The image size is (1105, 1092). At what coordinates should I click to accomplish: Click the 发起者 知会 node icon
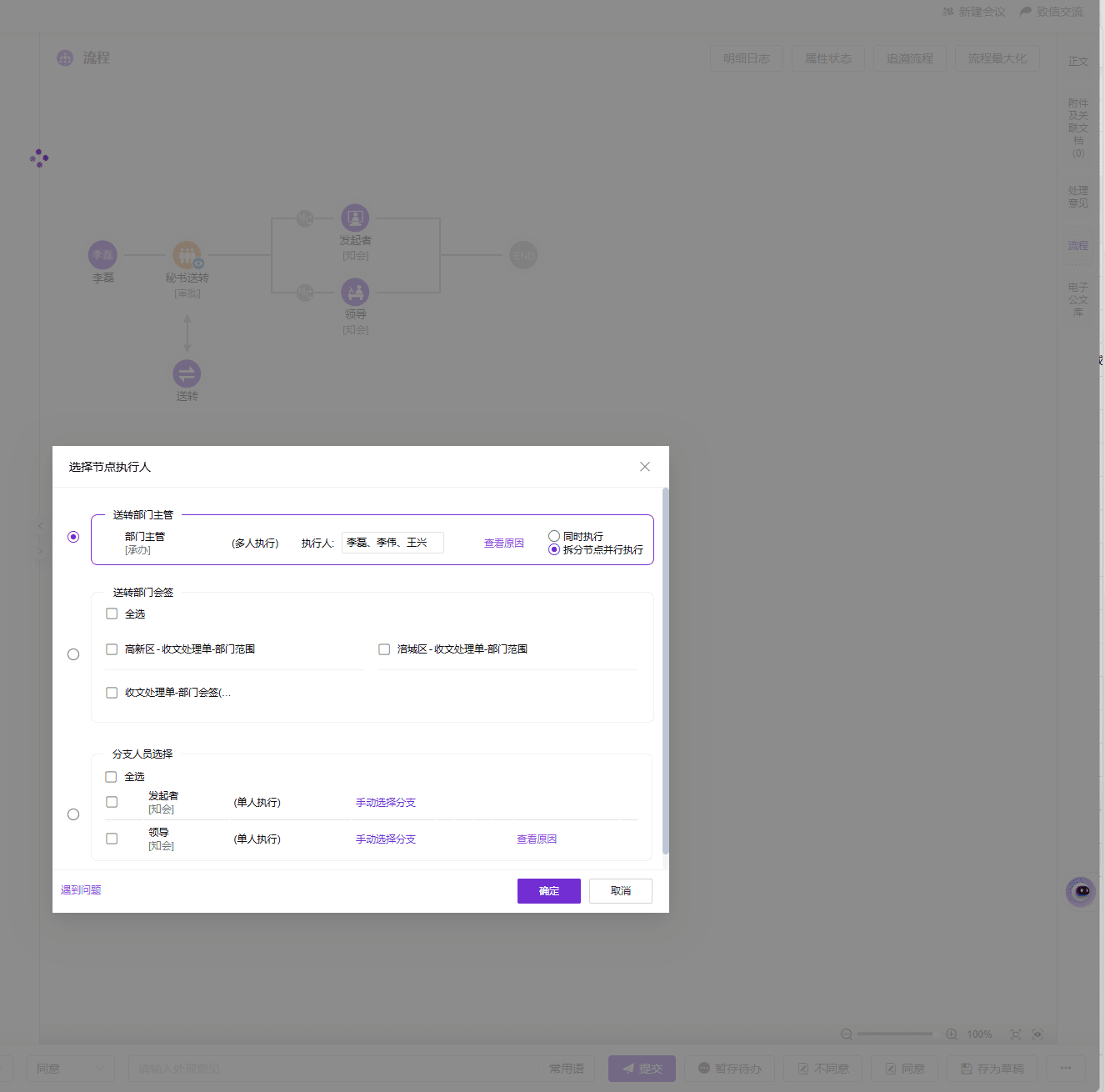pyautogui.click(x=355, y=218)
